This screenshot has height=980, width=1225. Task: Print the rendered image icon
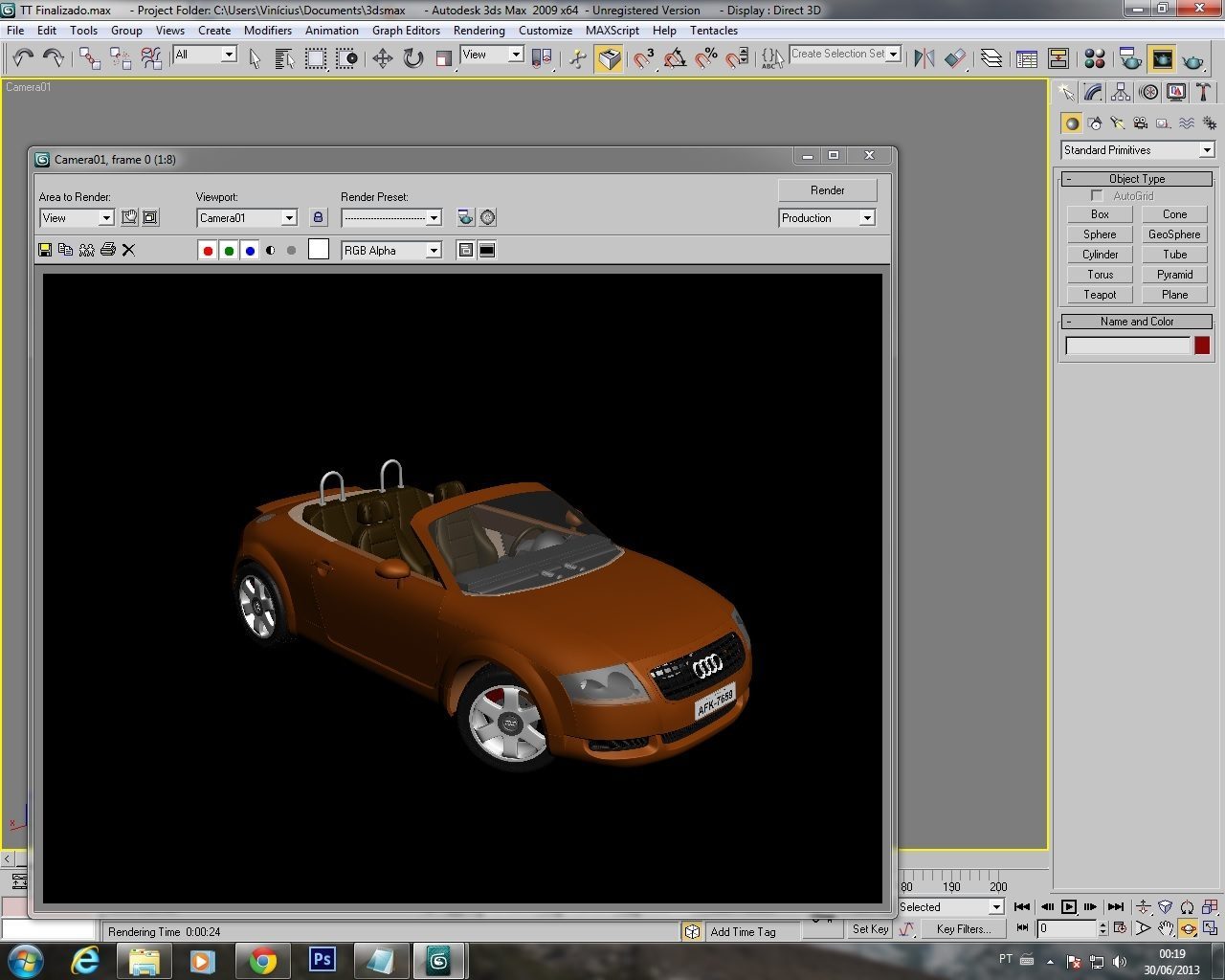point(107,250)
